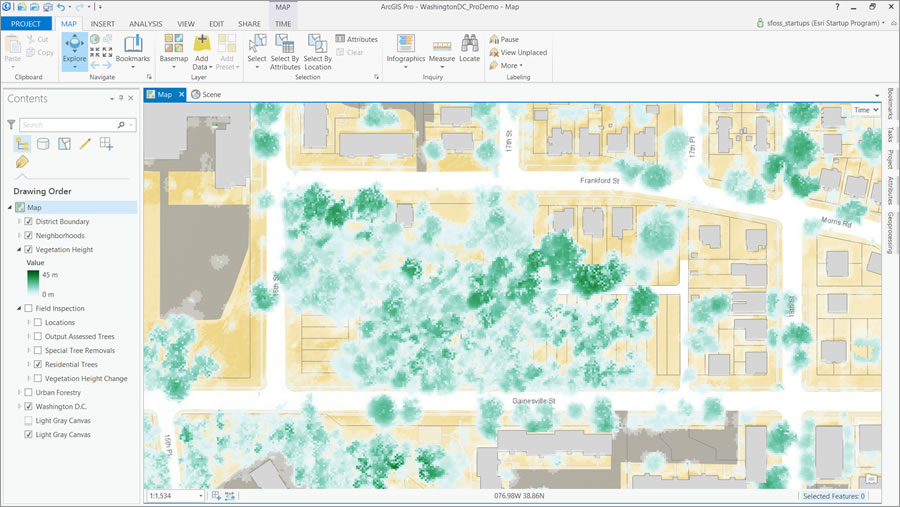This screenshot has height=507, width=900.
Task: Open the Infographics tool
Action: [x=406, y=51]
